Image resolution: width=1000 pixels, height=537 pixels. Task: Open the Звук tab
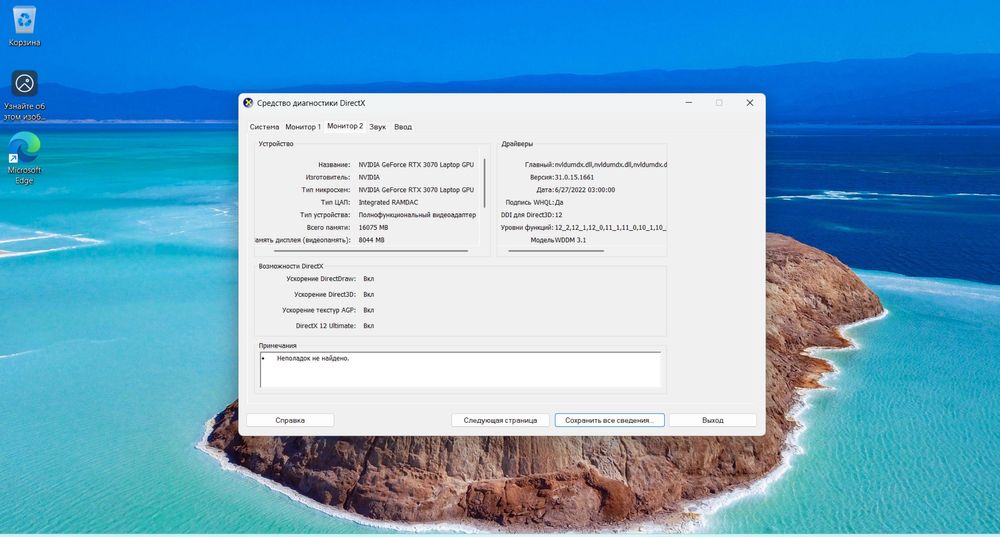(378, 127)
